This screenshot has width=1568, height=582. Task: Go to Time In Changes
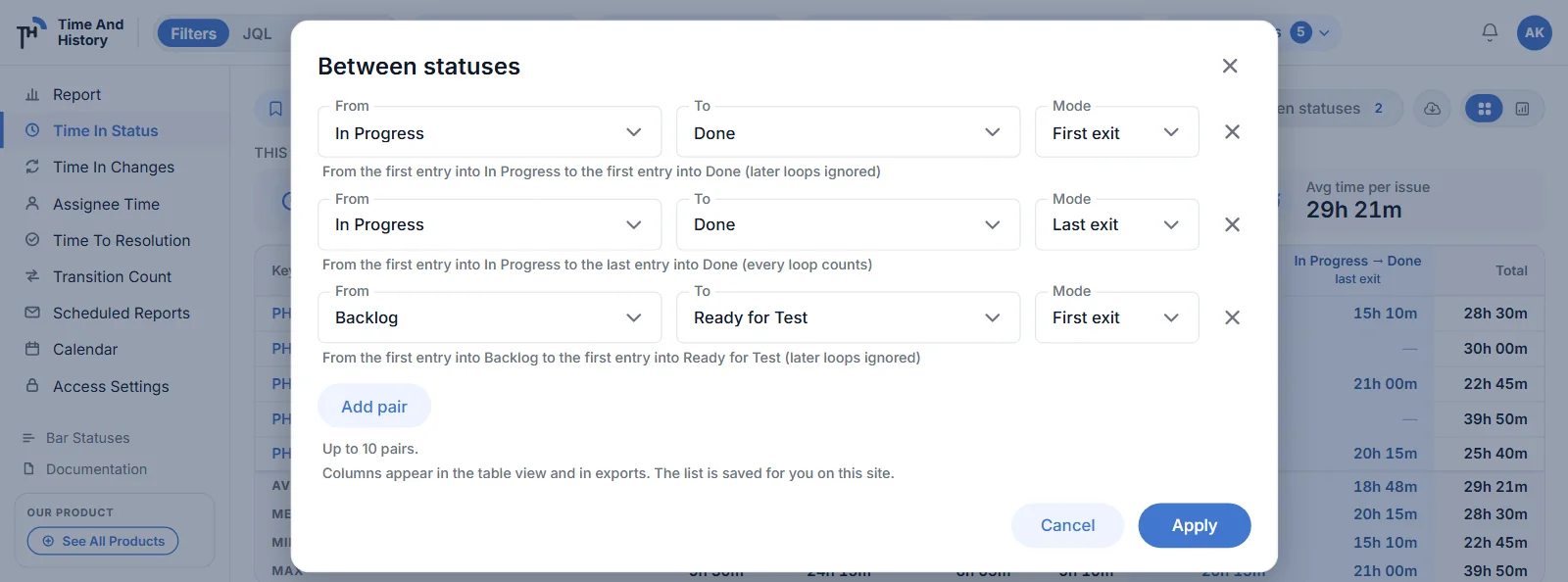coord(116,167)
